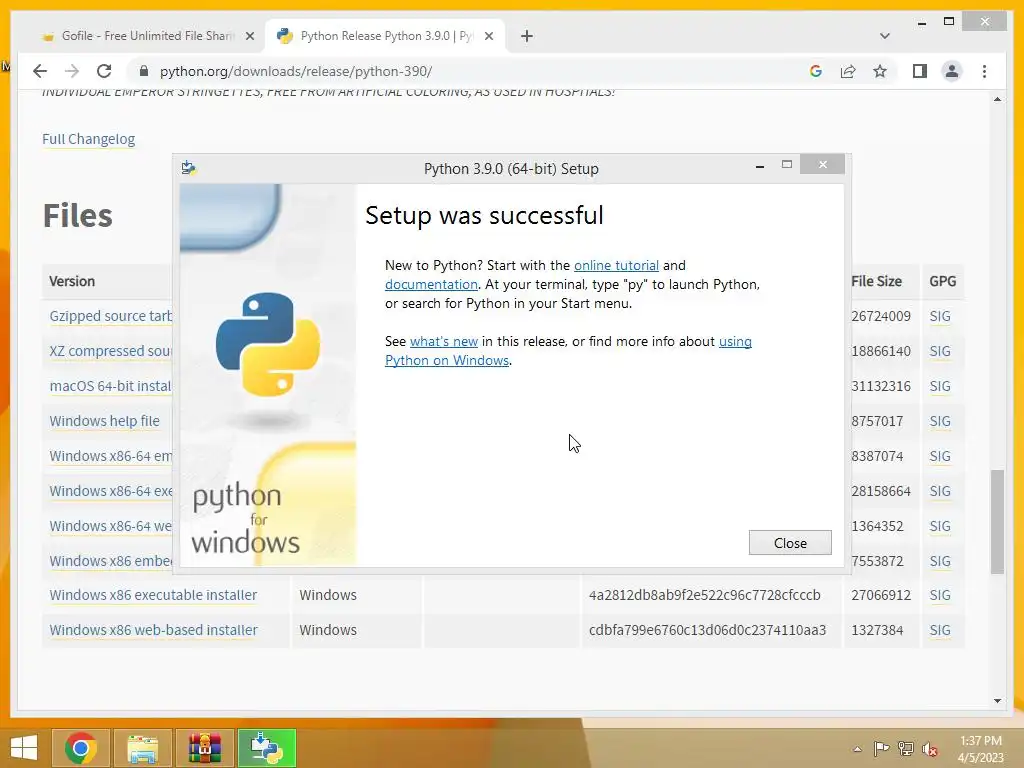Open the Full Changelog link
Screen dimensions: 1024x768
tap(89, 139)
